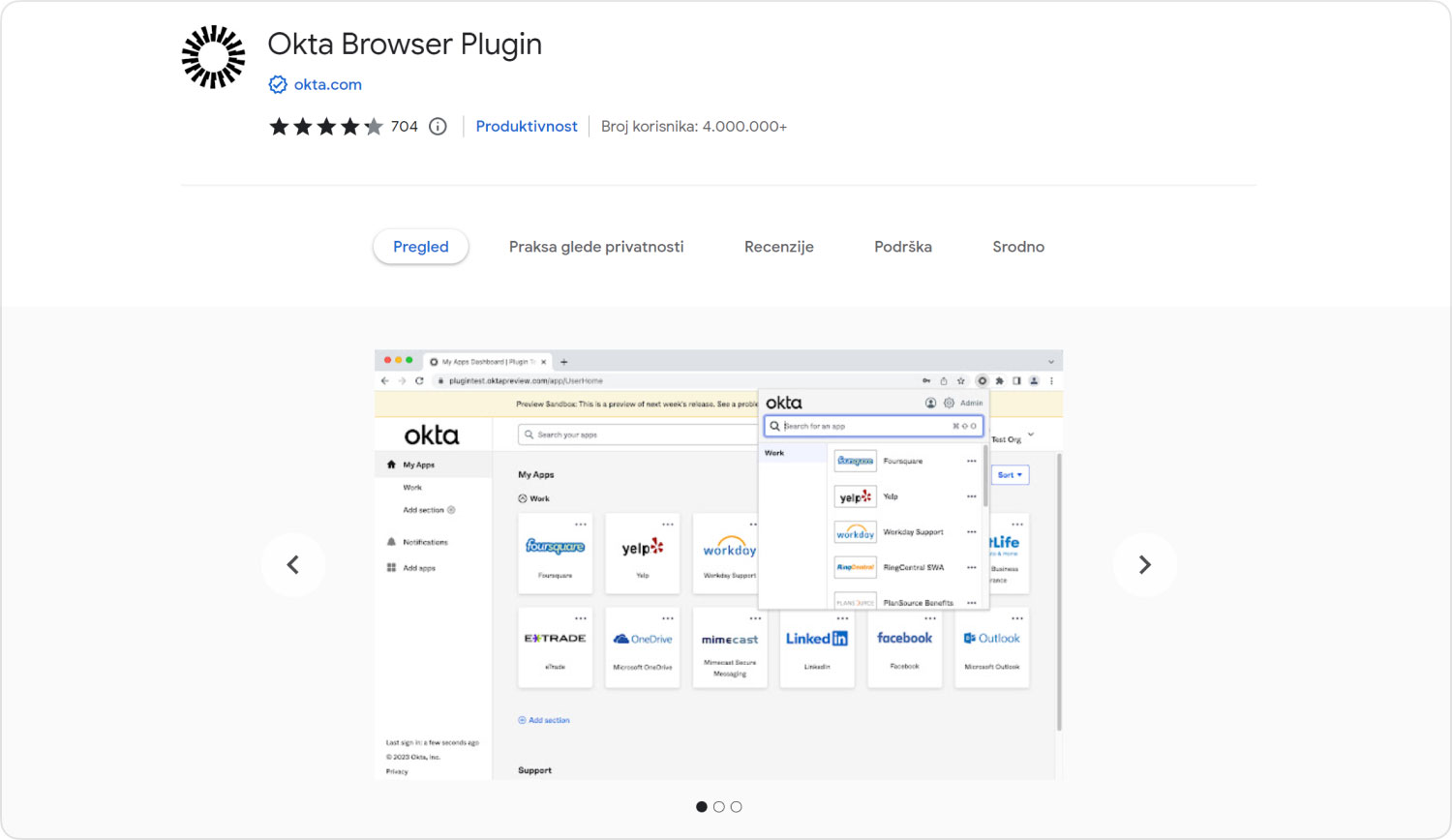1452x840 pixels.
Task: Open the three-dot menu on E*TRADE tile
Action: pos(581,618)
